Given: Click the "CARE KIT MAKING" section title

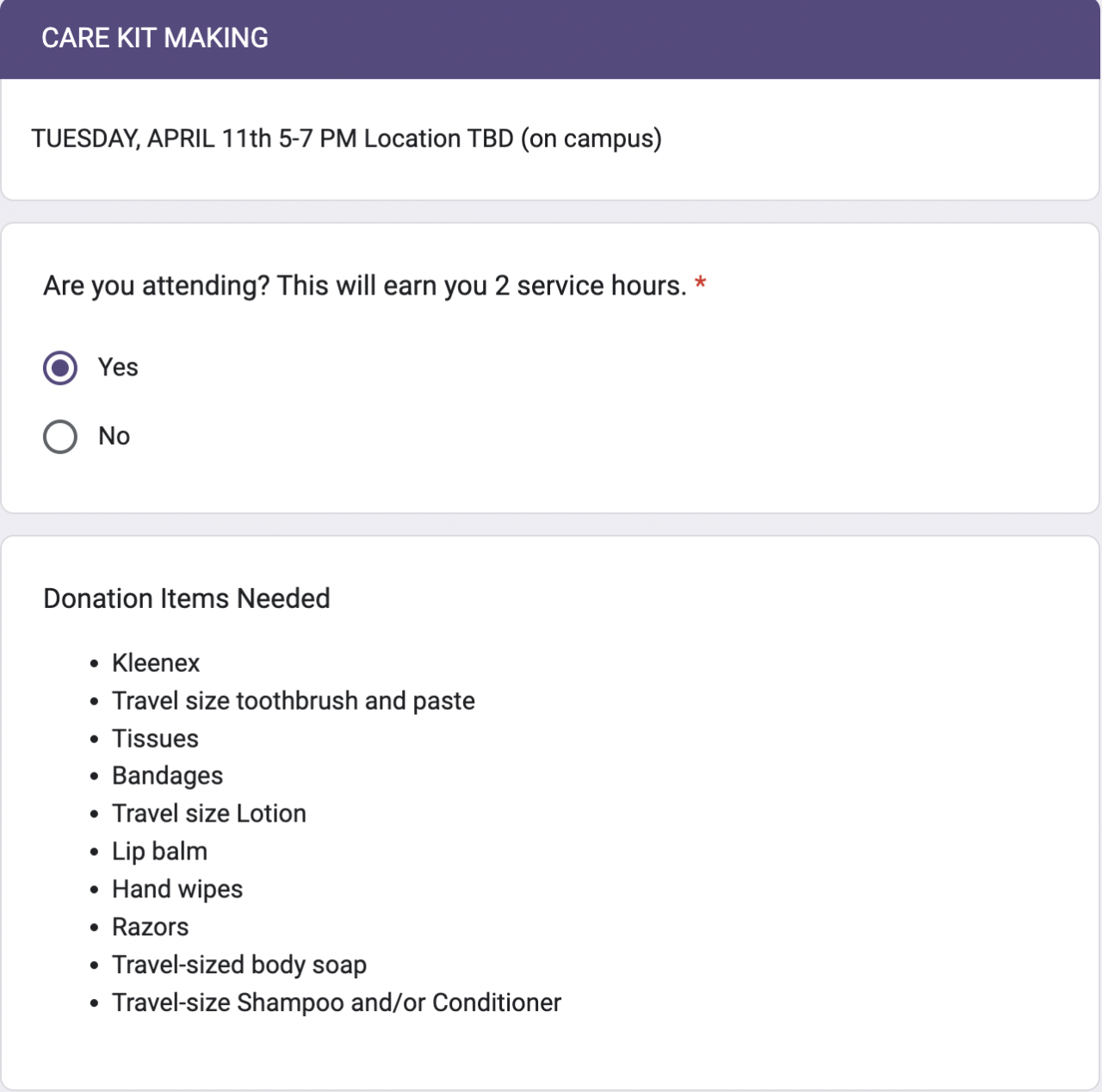Looking at the screenshot, I should click(155, 39).
